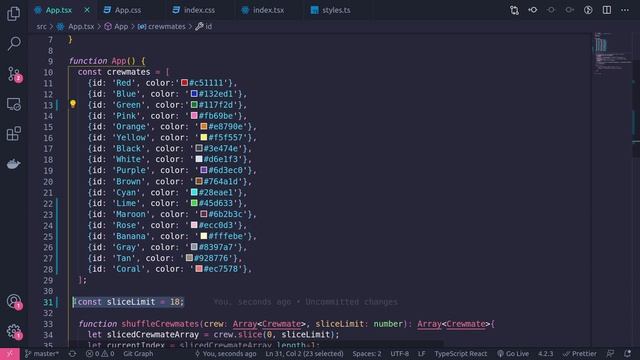Image resolution: width=640 pixels, height=360 pixels.
Task: Switch to the index.tsx tab
Action: (268, 10)
